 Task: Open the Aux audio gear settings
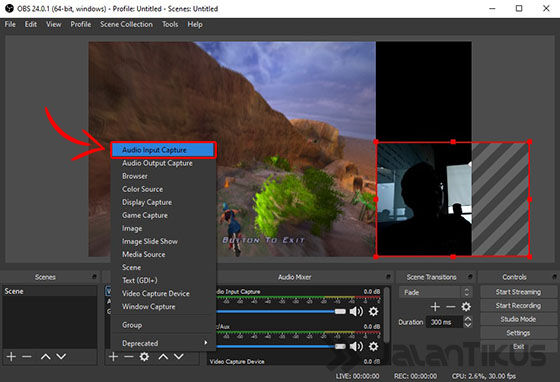373,346
